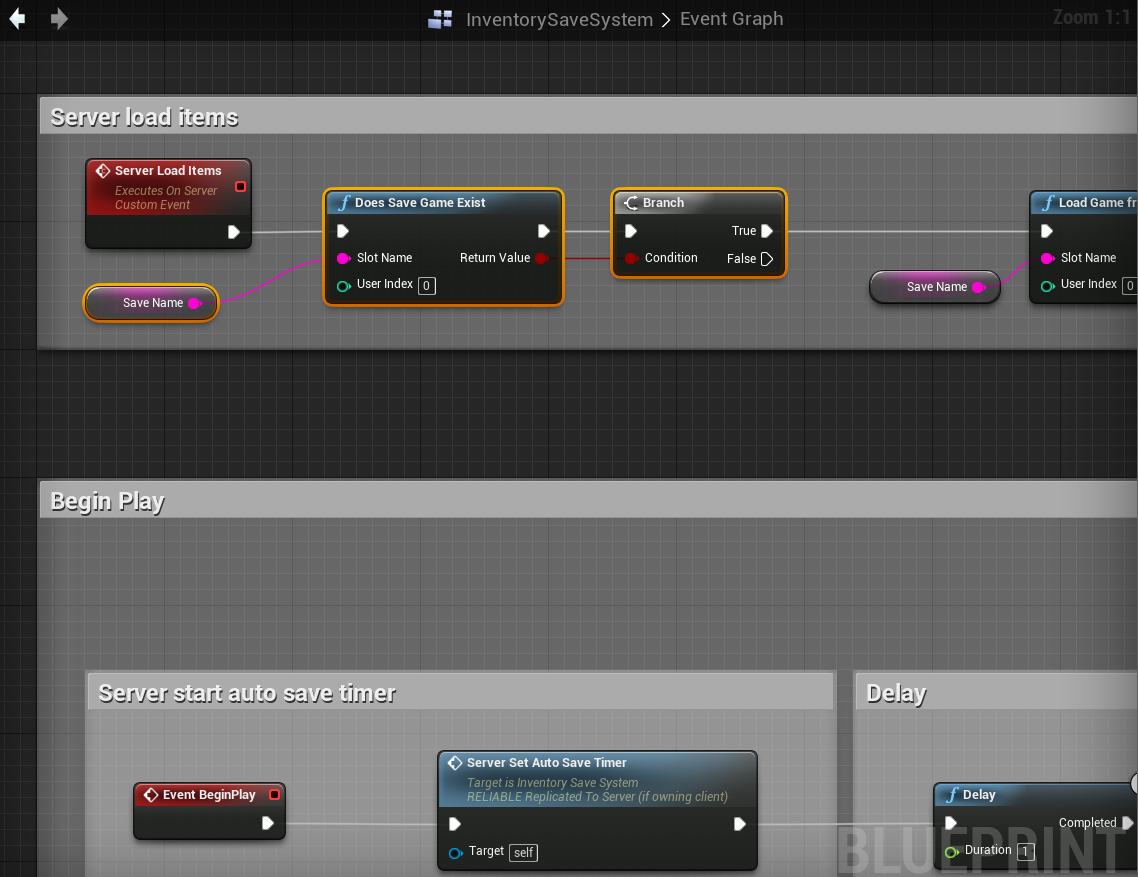Click the Server Load Items execution output pin
Screen dimensions: 1138x877
click(233, 232)
